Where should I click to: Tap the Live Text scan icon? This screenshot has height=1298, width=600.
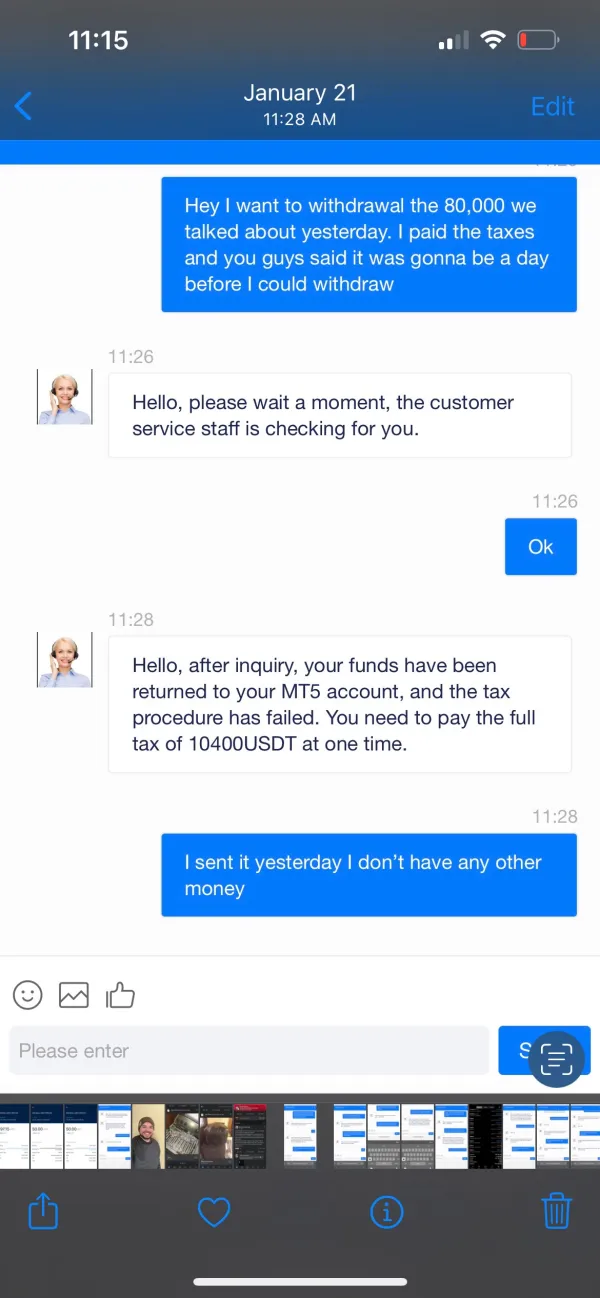click(x=556, y=1058)
